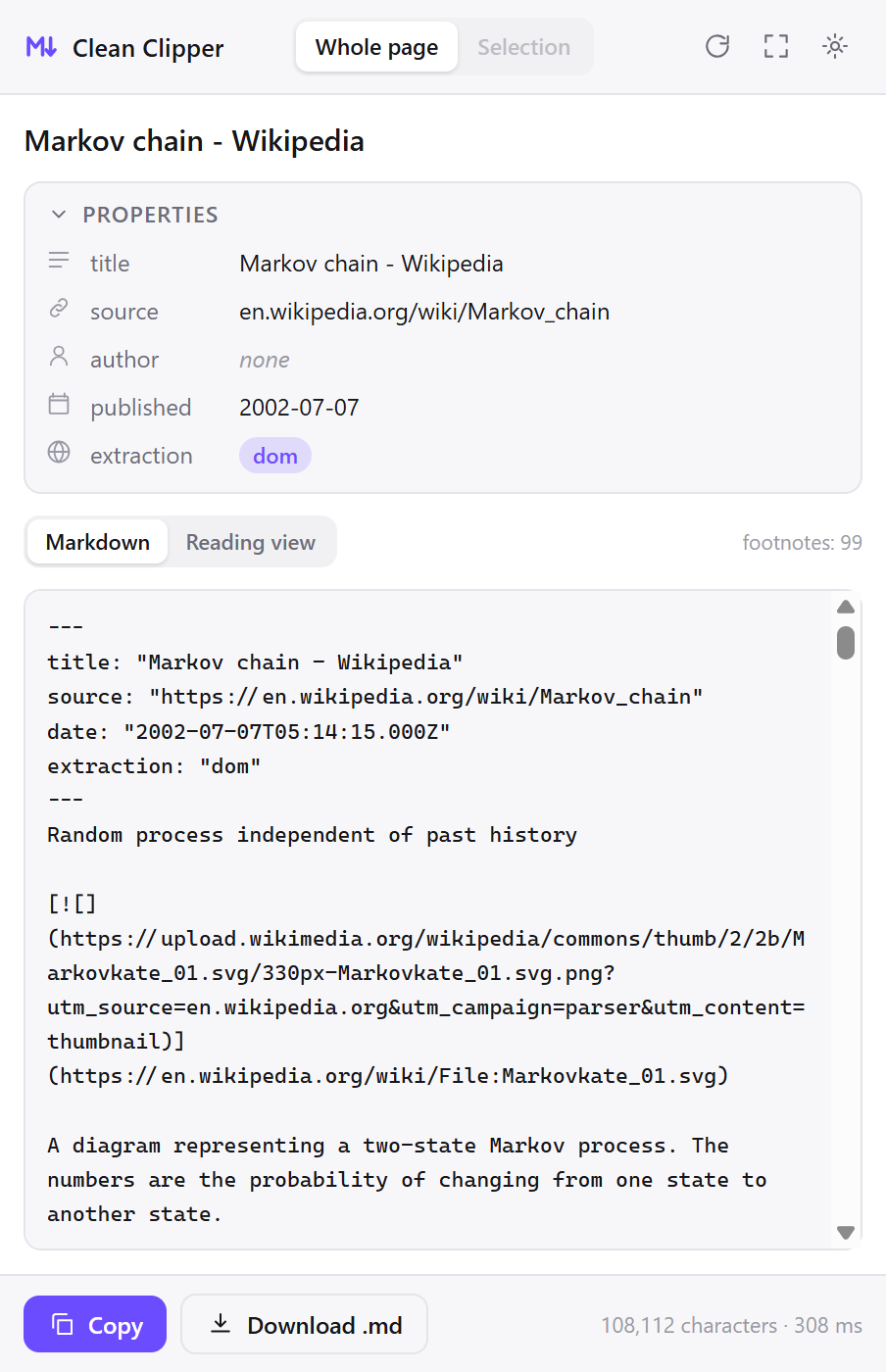Click the extraction: "dom" markdown line
Viewport: 886px width, 1372px height.
click(154, 766)
